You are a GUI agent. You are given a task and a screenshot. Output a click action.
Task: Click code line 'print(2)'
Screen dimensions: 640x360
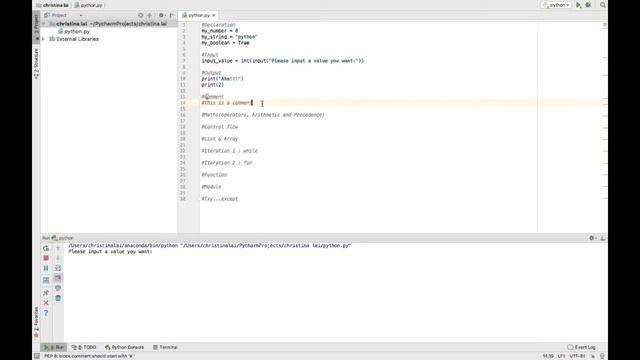click(213, 85)
